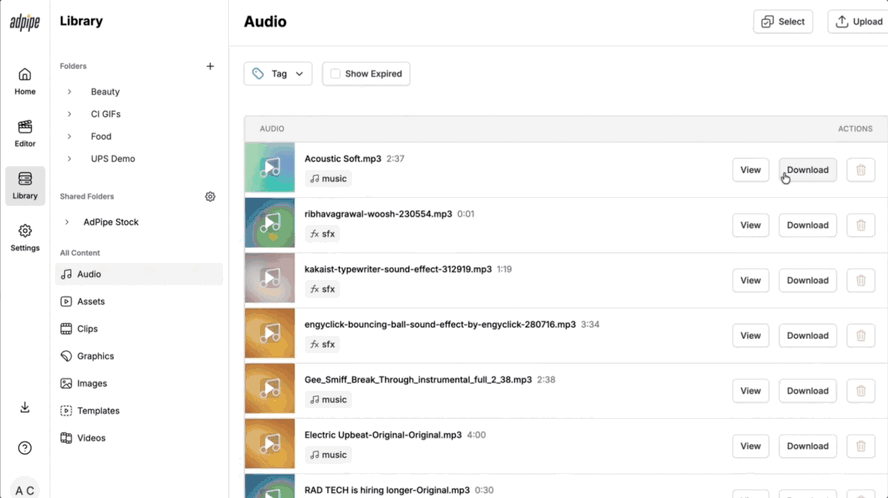Open Settings in the sidebar
Screen dimensions: 888x498
(x=25, y=238)
